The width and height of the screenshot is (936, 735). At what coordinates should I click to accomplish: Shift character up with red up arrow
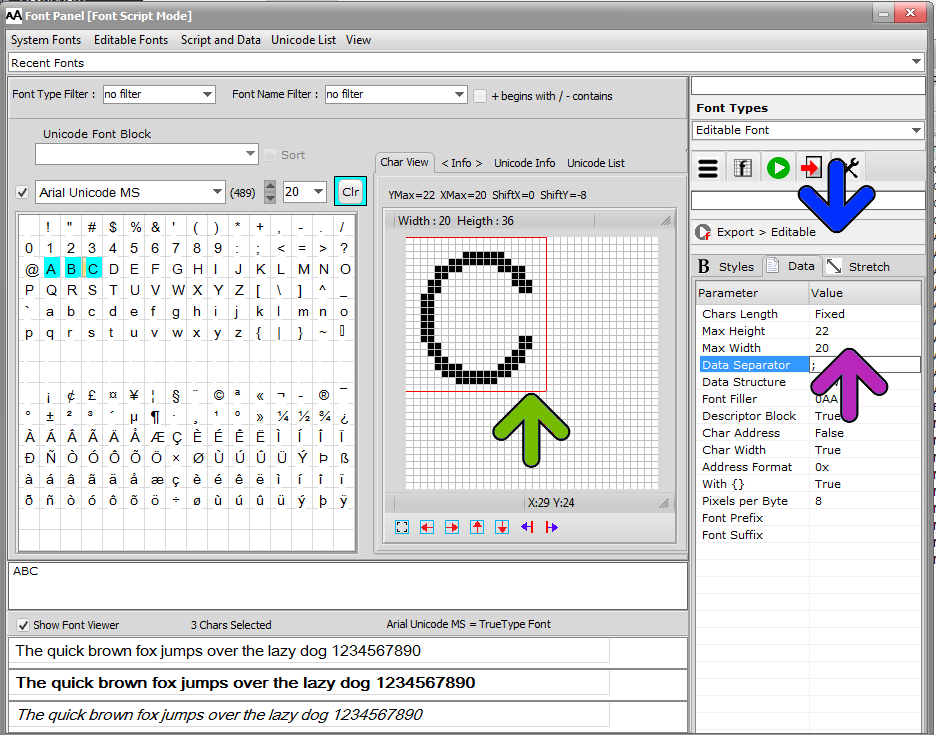tap(476, 527)
